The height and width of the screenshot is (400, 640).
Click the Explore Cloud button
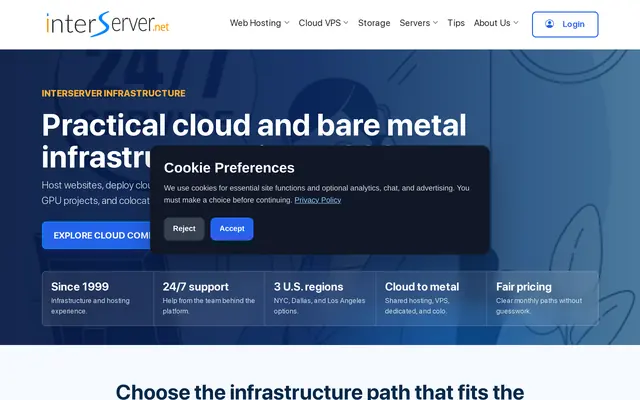(96, 236)
